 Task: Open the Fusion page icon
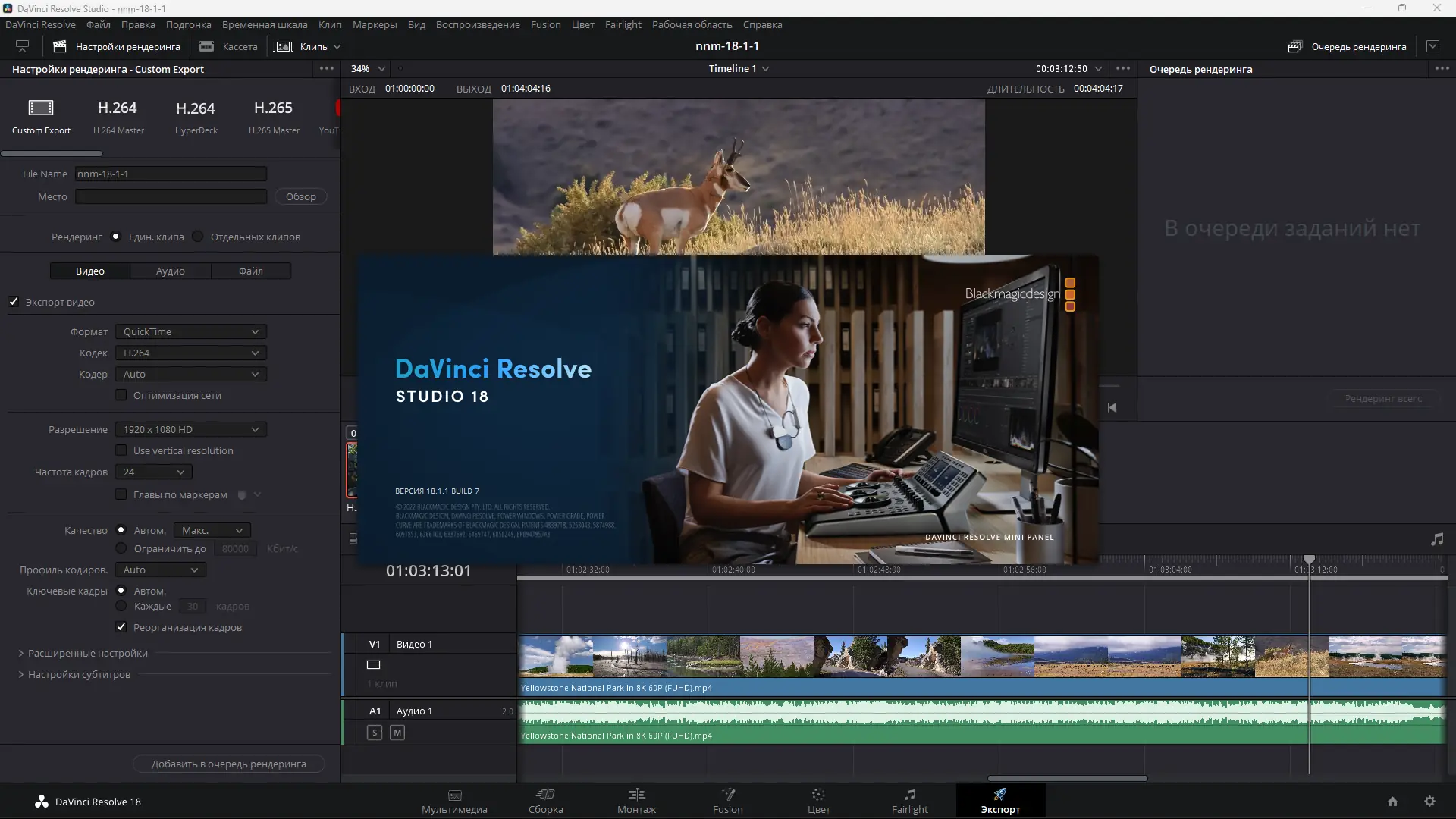pos(728,795)
